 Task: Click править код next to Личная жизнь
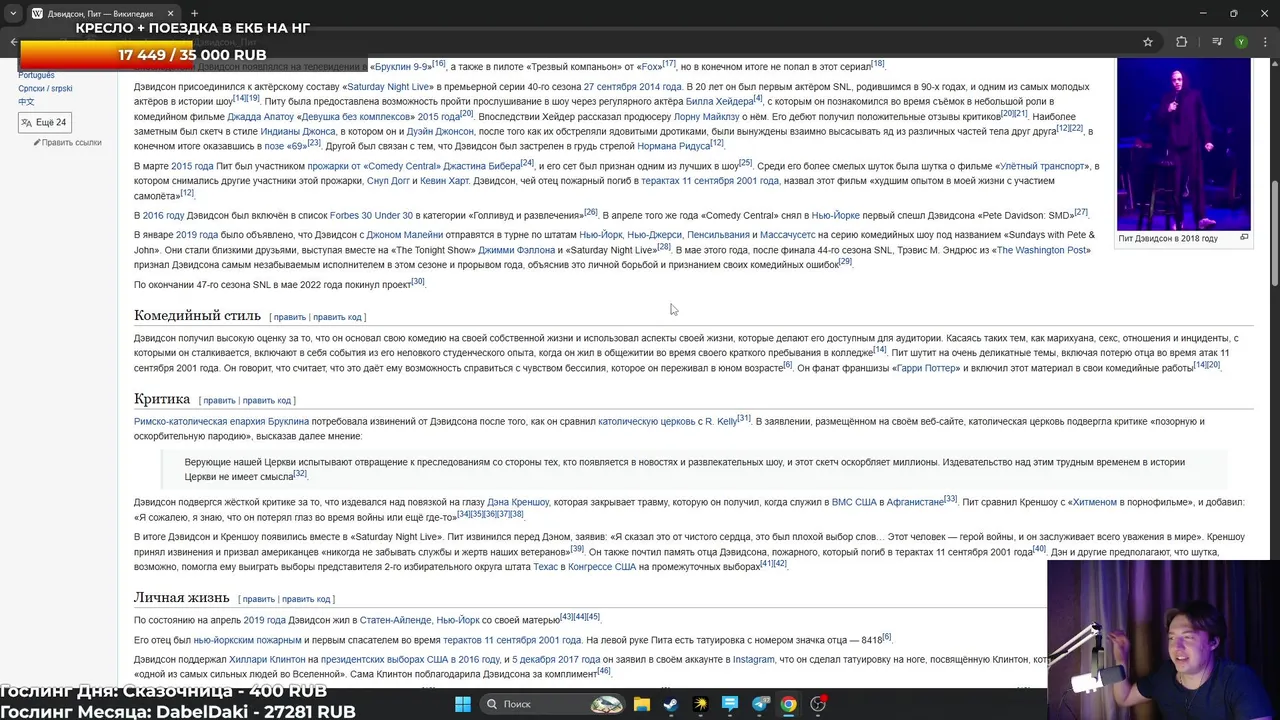[306, 599]
